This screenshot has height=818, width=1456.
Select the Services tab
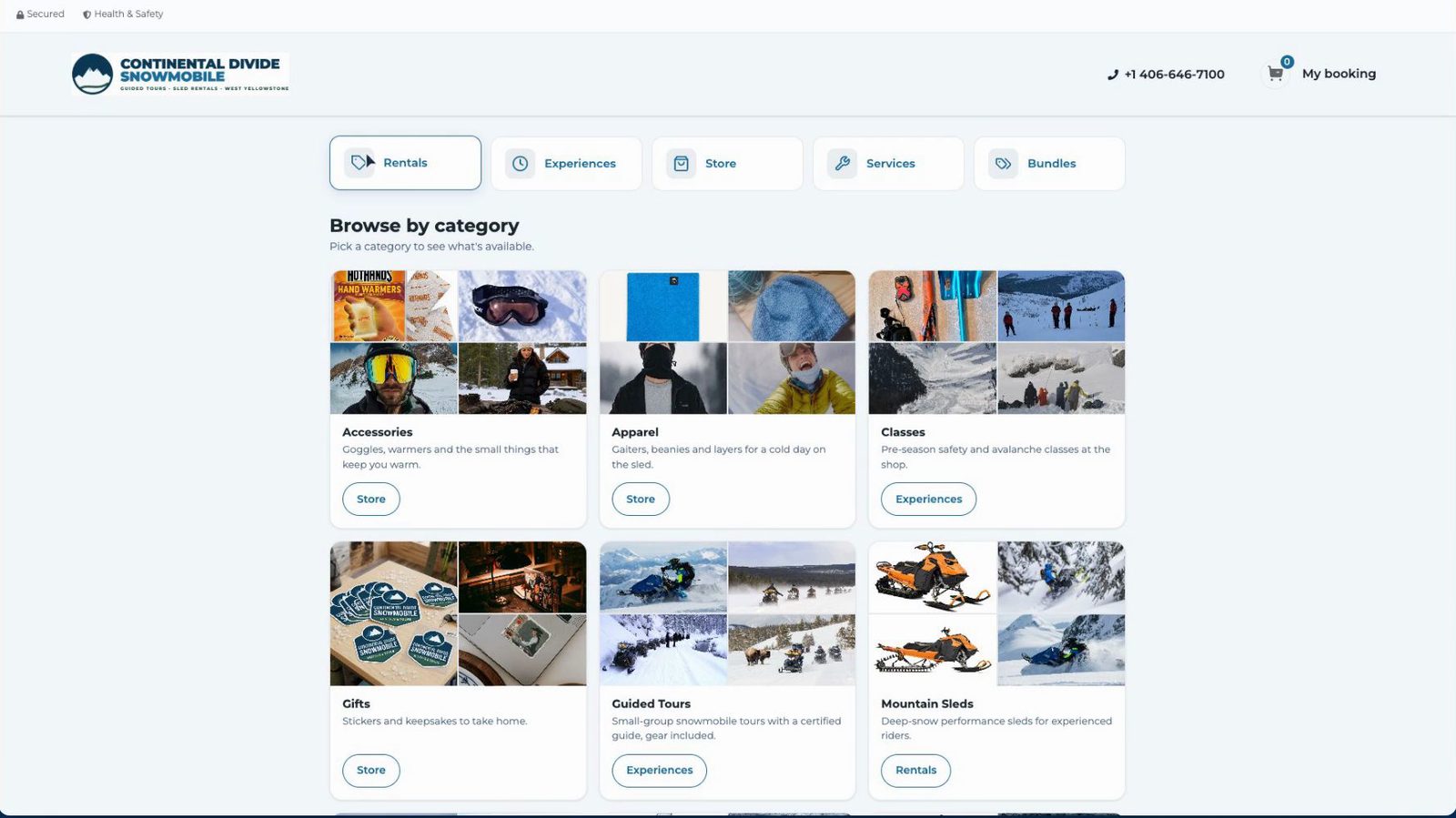[888, 164]
